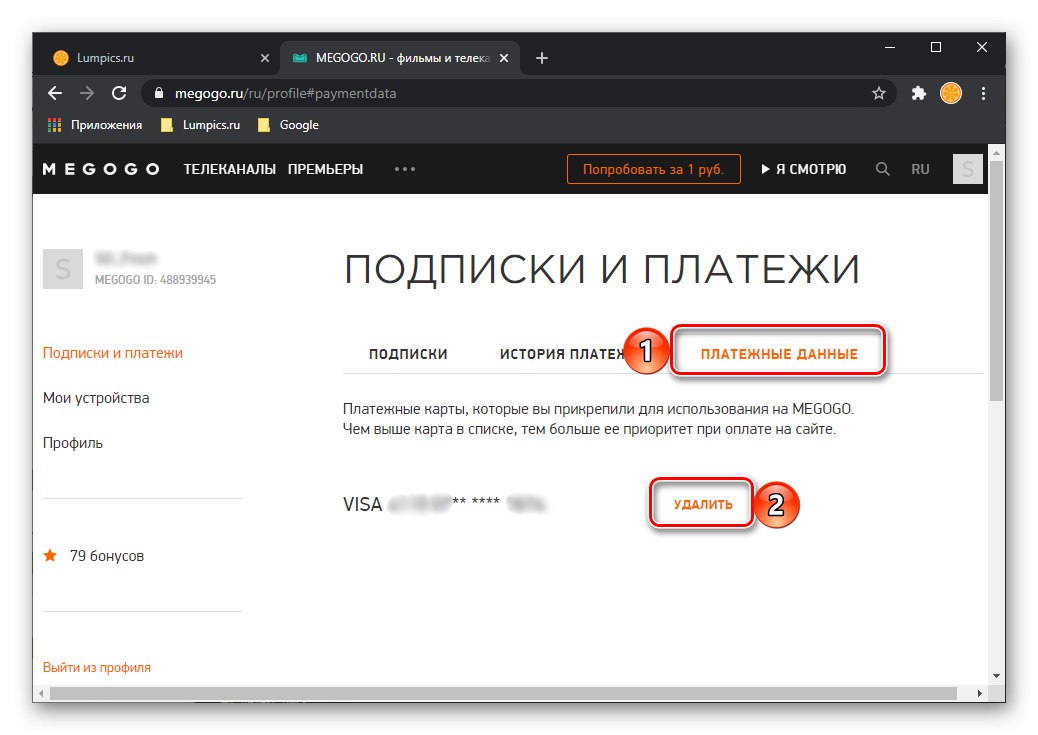Viewport: 1038px width, 735px height.
Task: Click the vertical scrollbar thumb
Action: coord(996,281)
